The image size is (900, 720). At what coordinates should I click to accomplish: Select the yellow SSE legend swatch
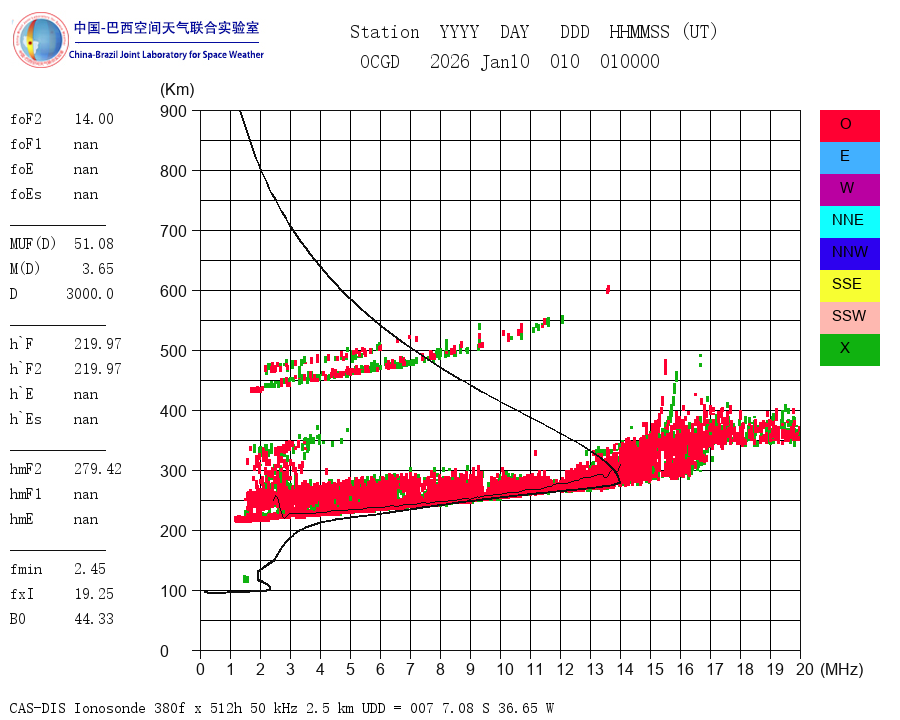849,286
